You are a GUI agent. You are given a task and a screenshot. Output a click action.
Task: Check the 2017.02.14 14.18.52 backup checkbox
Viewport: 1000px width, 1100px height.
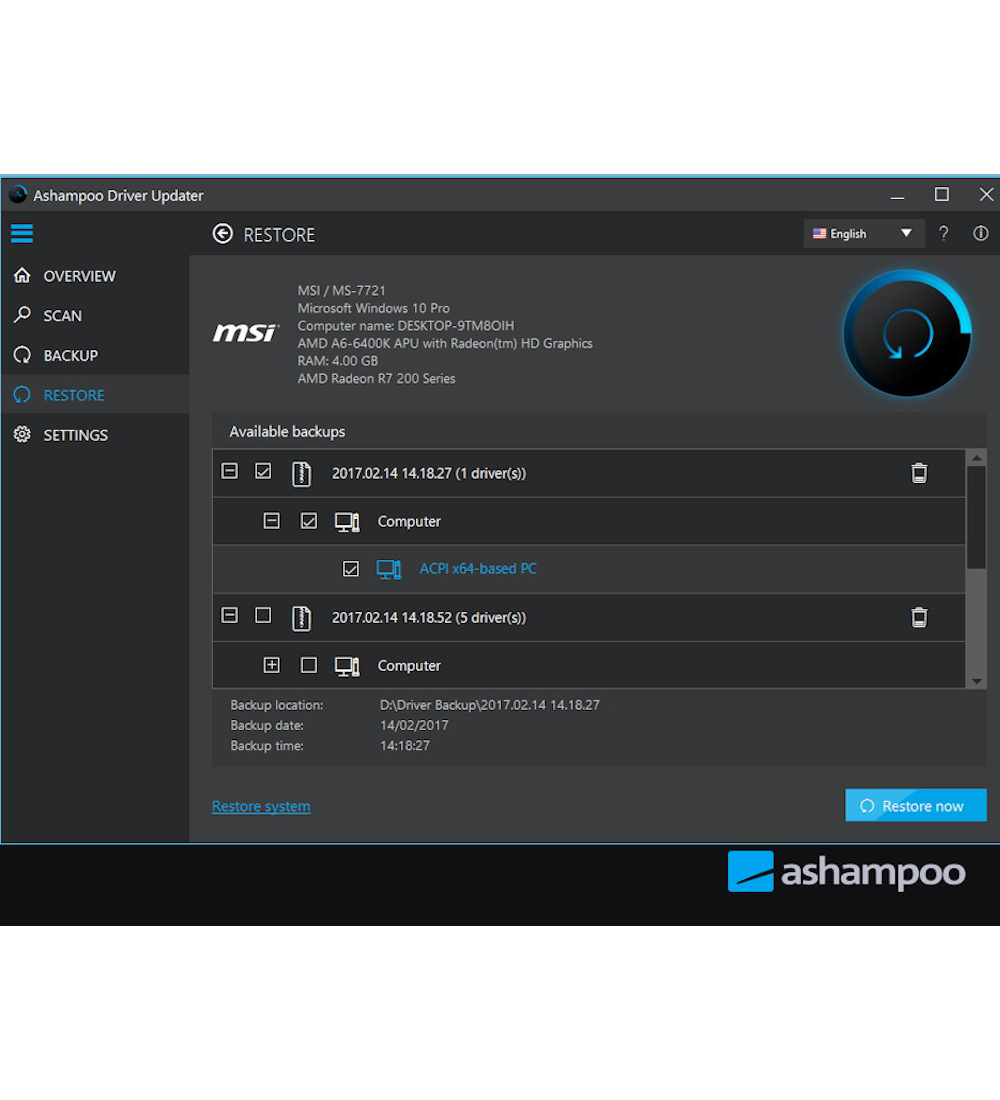(263, 616)
